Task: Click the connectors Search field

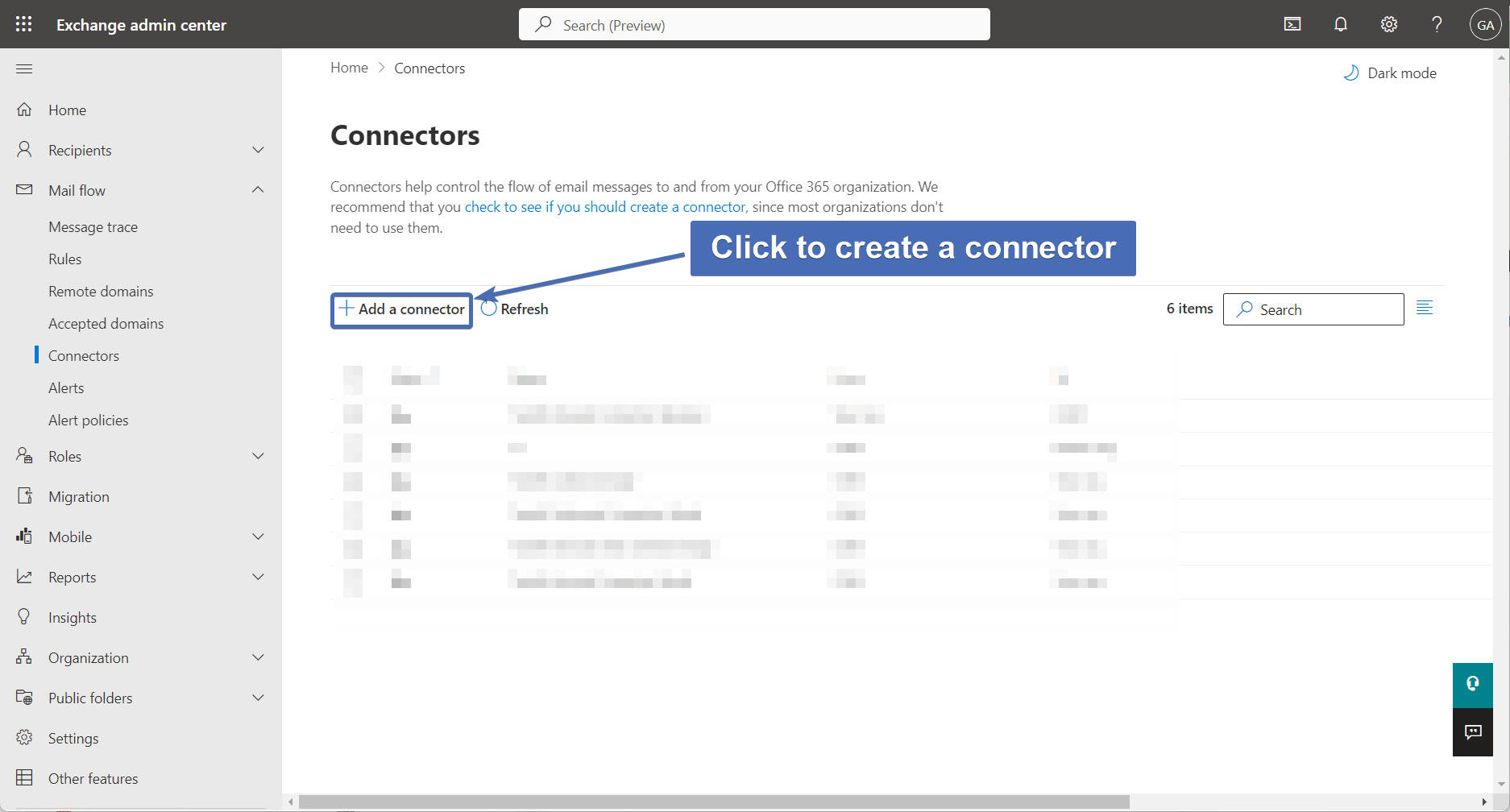Action: tap(1313, 309)
